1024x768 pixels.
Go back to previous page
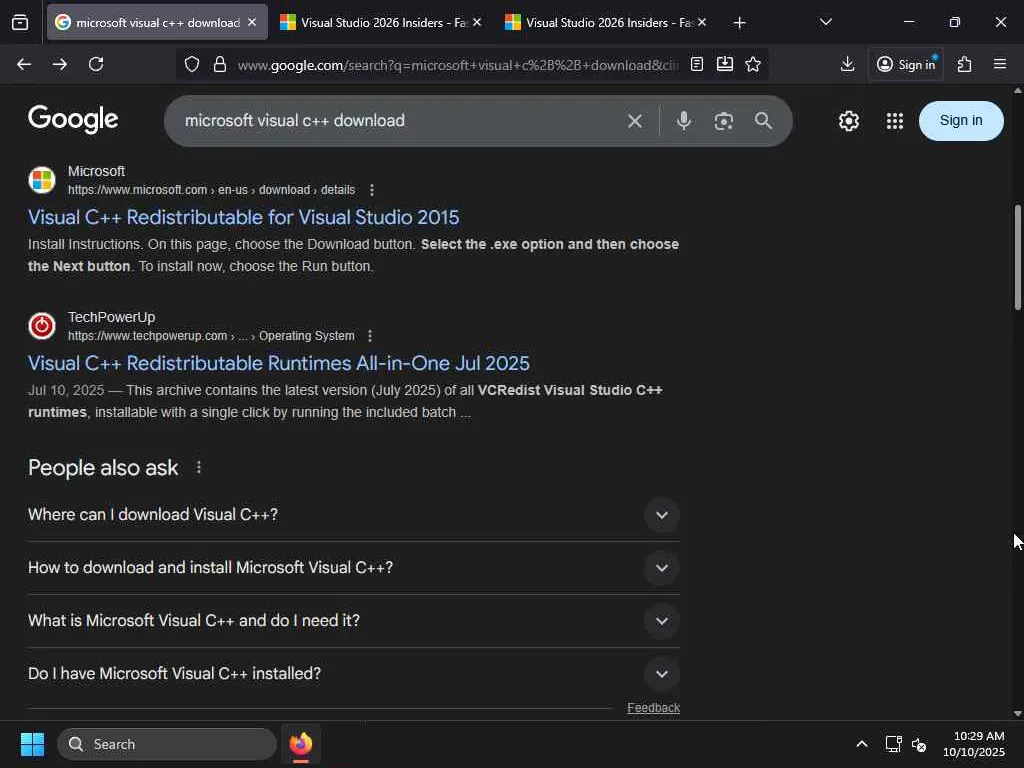pyautogui.click(x=24, y=64)
